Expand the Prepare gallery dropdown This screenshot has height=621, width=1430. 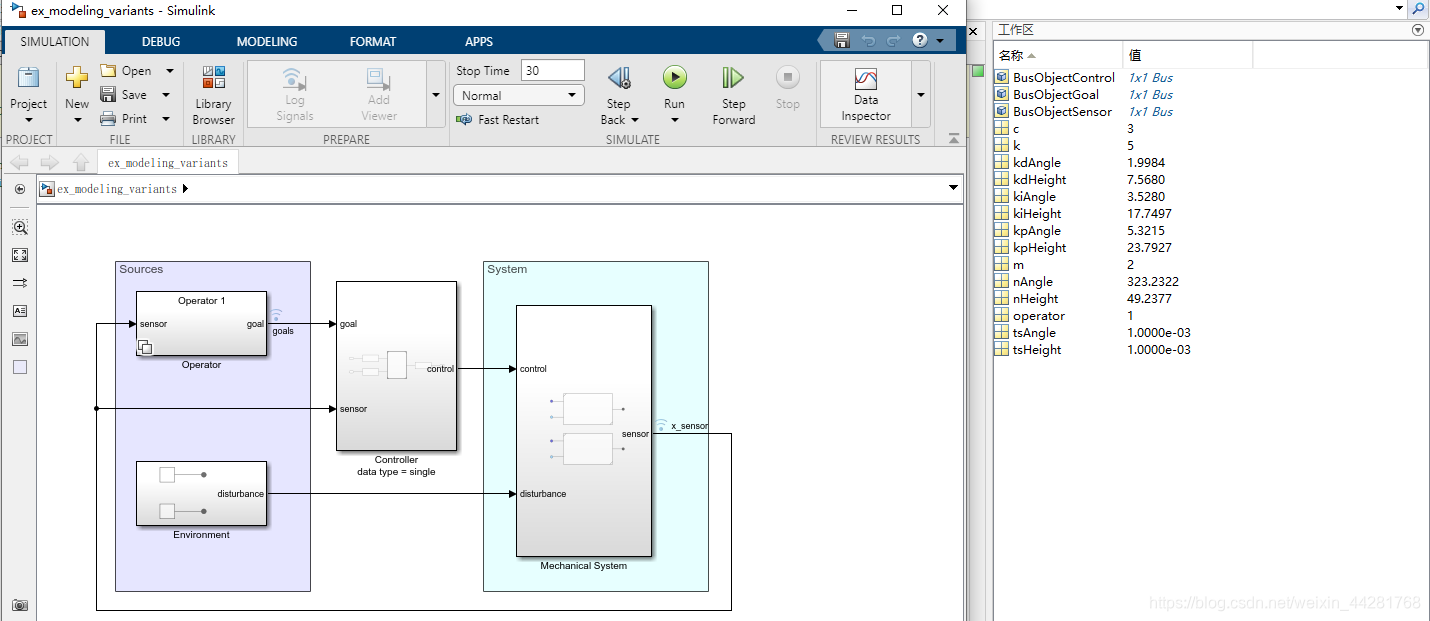point(435,95)
